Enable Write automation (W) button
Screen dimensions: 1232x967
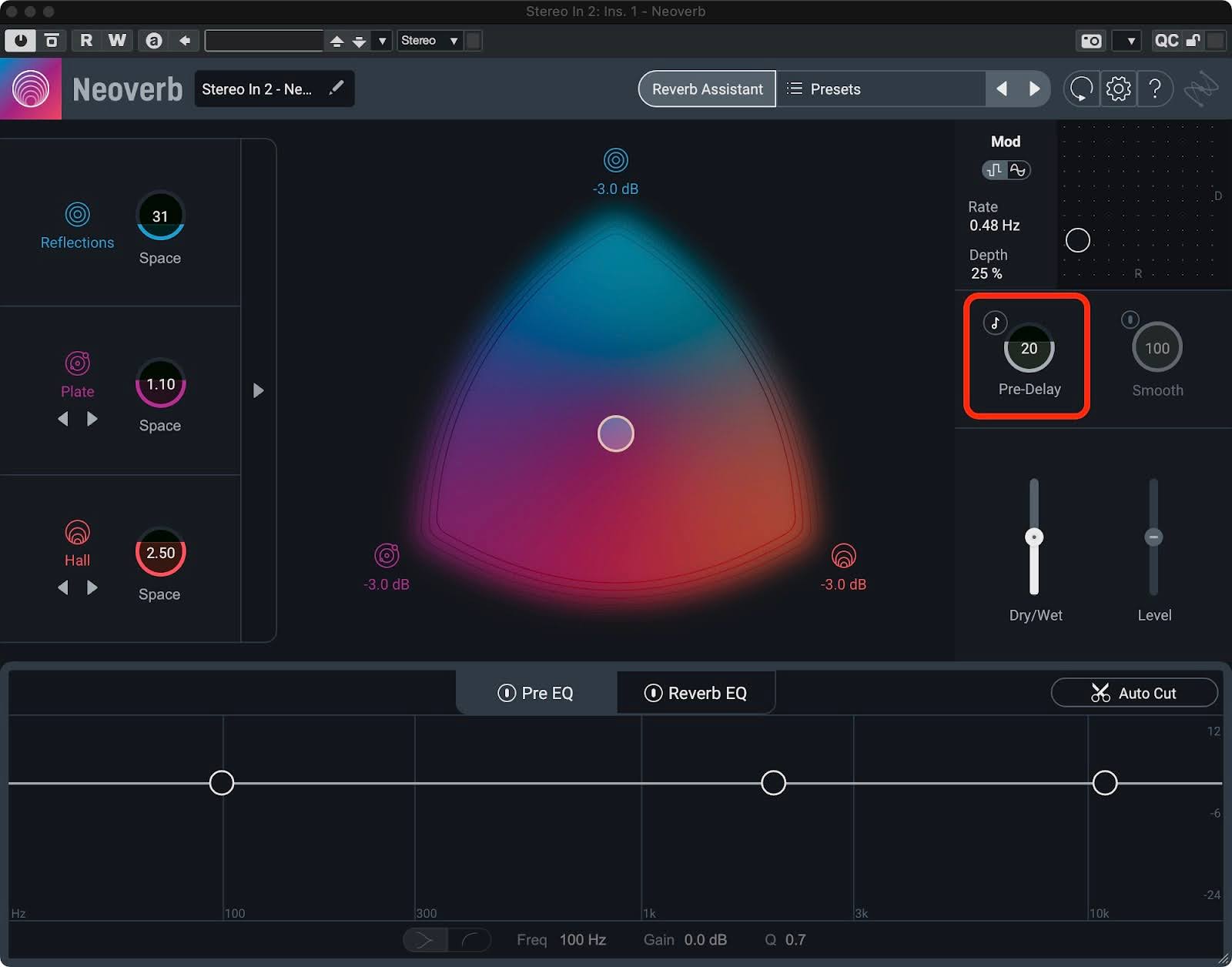(117, 40)
